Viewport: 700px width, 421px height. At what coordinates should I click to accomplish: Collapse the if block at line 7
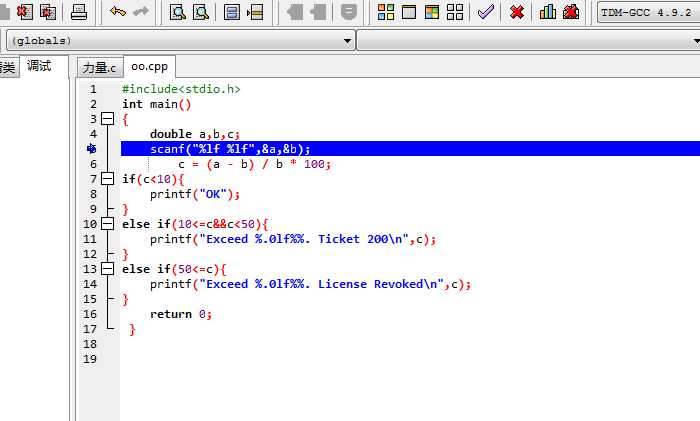pyautogui.click(x=107, y=179)
